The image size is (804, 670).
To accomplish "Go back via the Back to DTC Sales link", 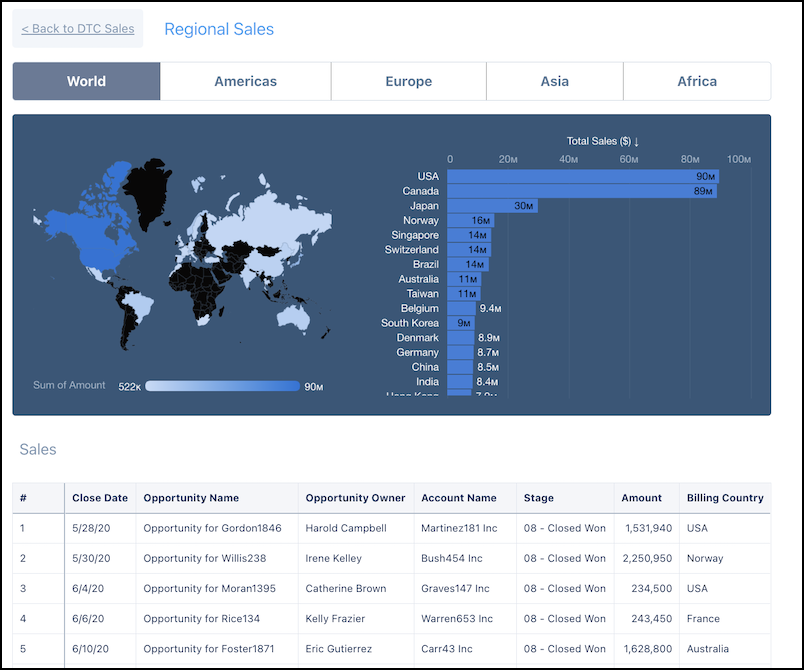I will coord(77,29).
